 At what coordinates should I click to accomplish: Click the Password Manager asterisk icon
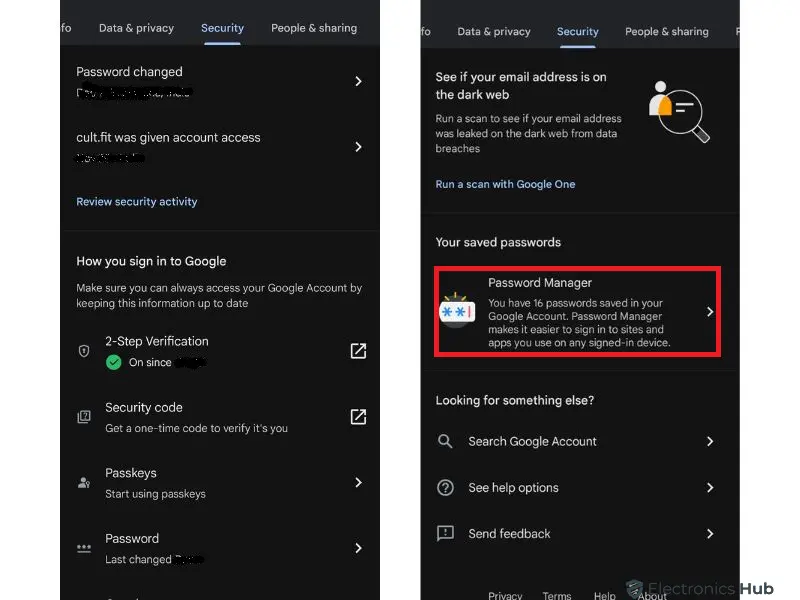pyautogui.click(x=457, y=310)
